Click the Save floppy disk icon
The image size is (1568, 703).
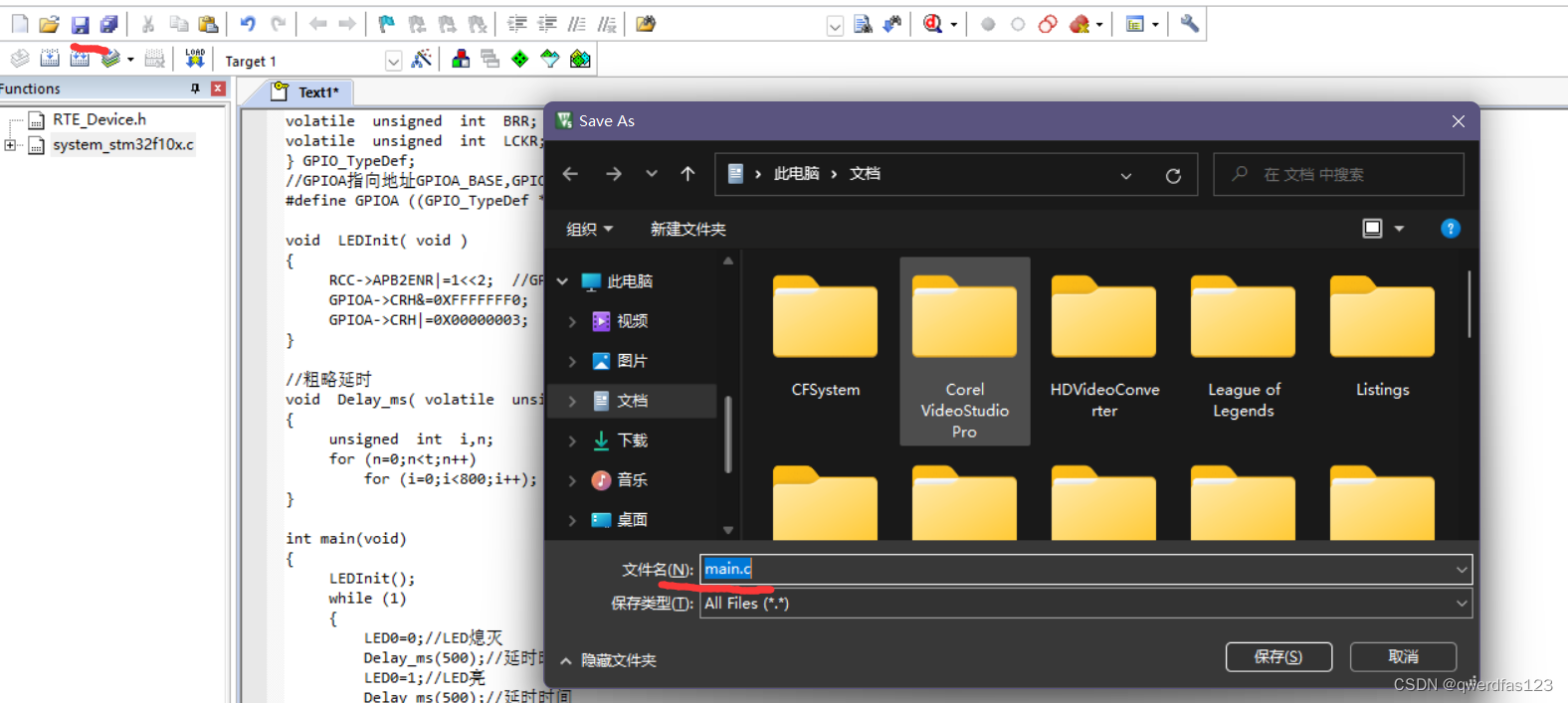(81, 24)
